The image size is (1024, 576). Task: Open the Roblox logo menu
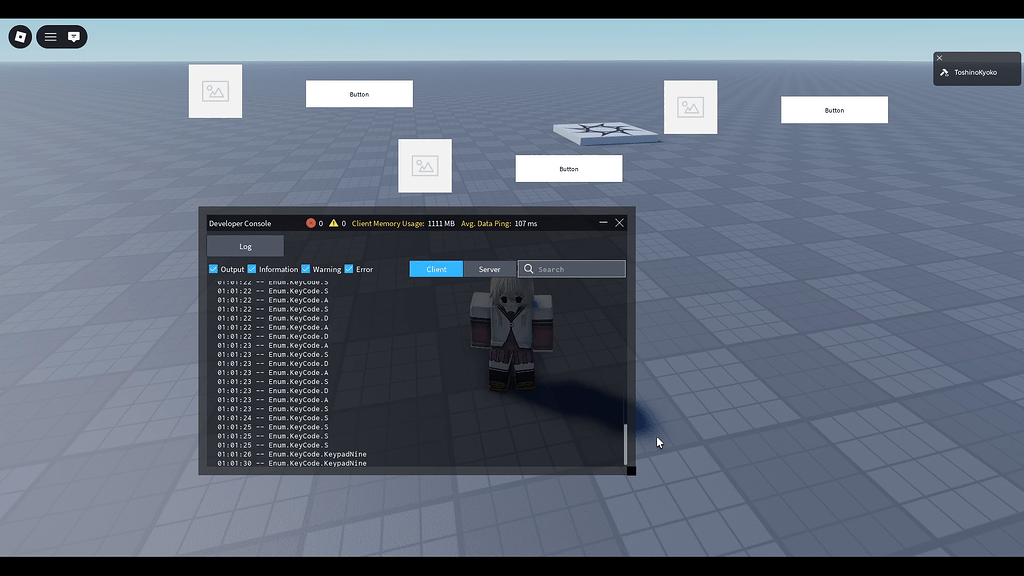point(20,37)
